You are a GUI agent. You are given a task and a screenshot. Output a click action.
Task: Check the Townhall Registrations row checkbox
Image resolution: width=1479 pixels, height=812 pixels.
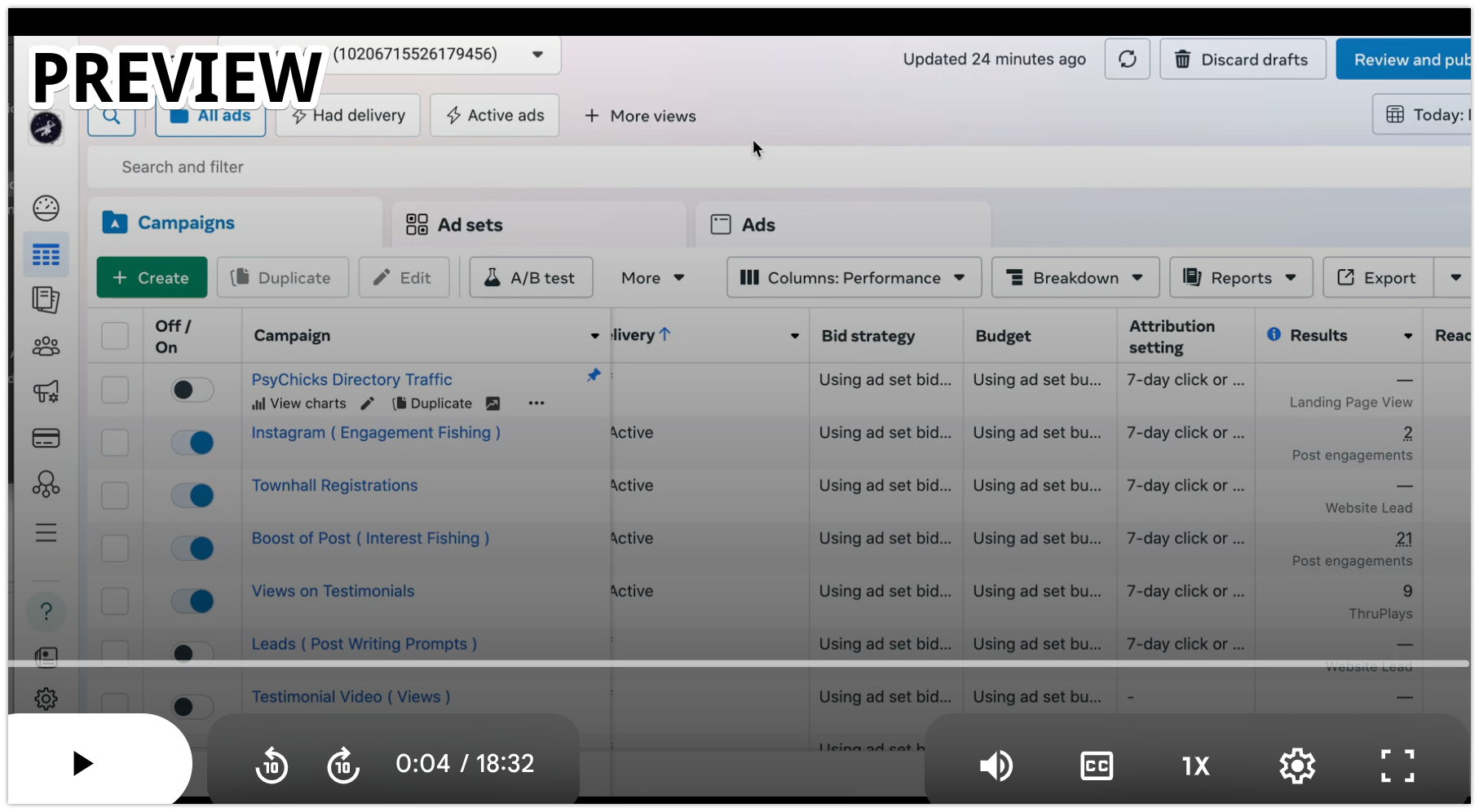point(115,496)
